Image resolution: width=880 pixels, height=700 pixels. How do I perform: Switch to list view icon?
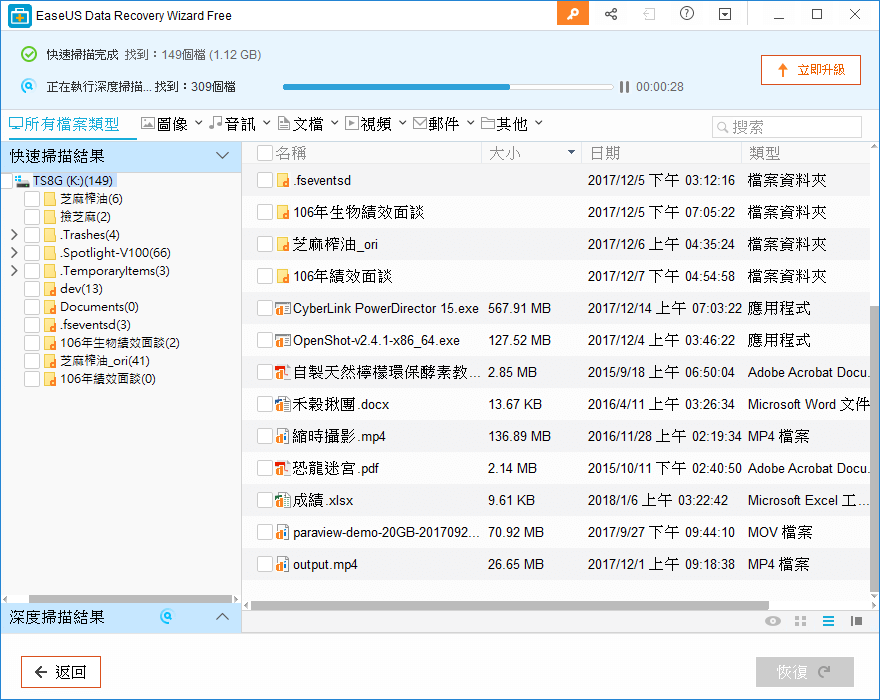[x=828, y=621]
